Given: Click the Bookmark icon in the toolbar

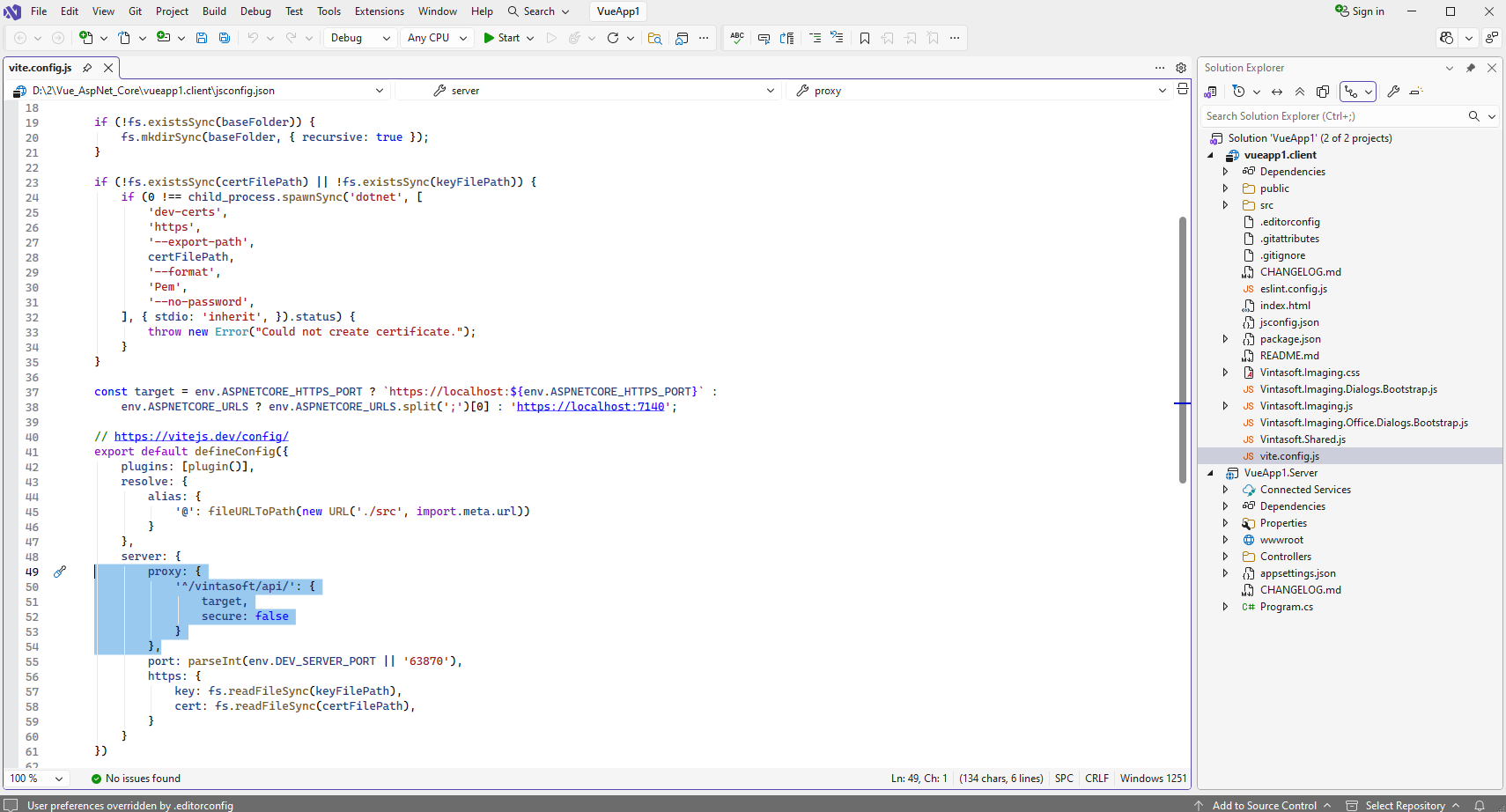Looking at the screenshot, I should click(x=865, y=38).
